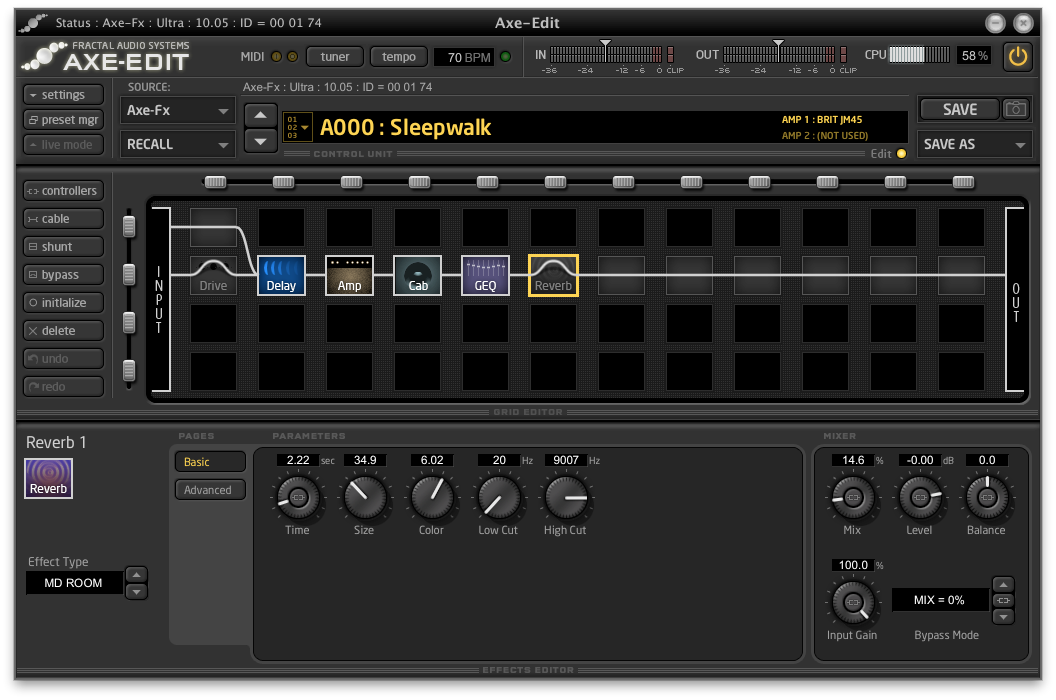1056x700 pixels.
Task: Select the Cab block in the grid
Action: pos(418,275)
